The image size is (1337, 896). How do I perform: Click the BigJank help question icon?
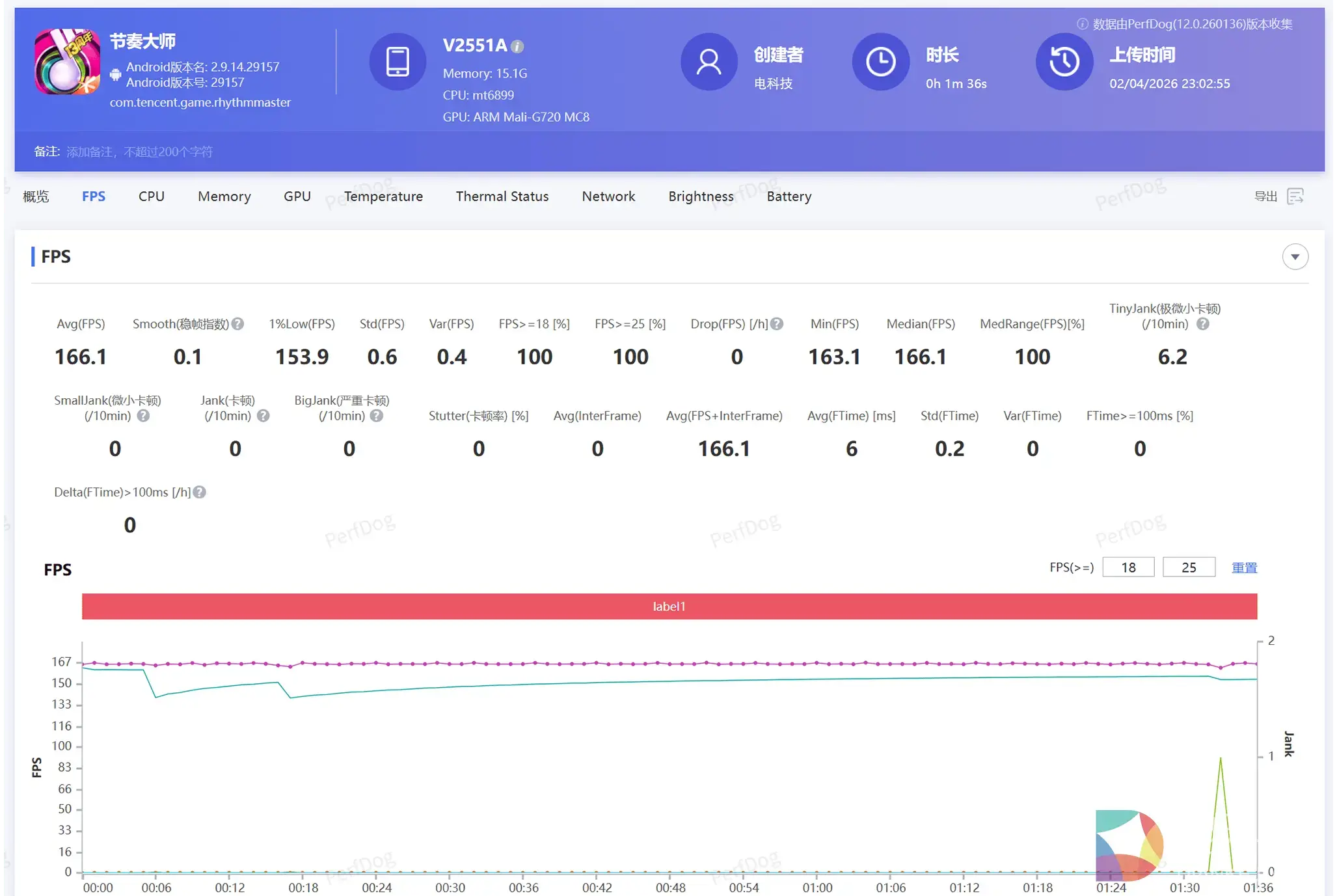click(376, 416)
